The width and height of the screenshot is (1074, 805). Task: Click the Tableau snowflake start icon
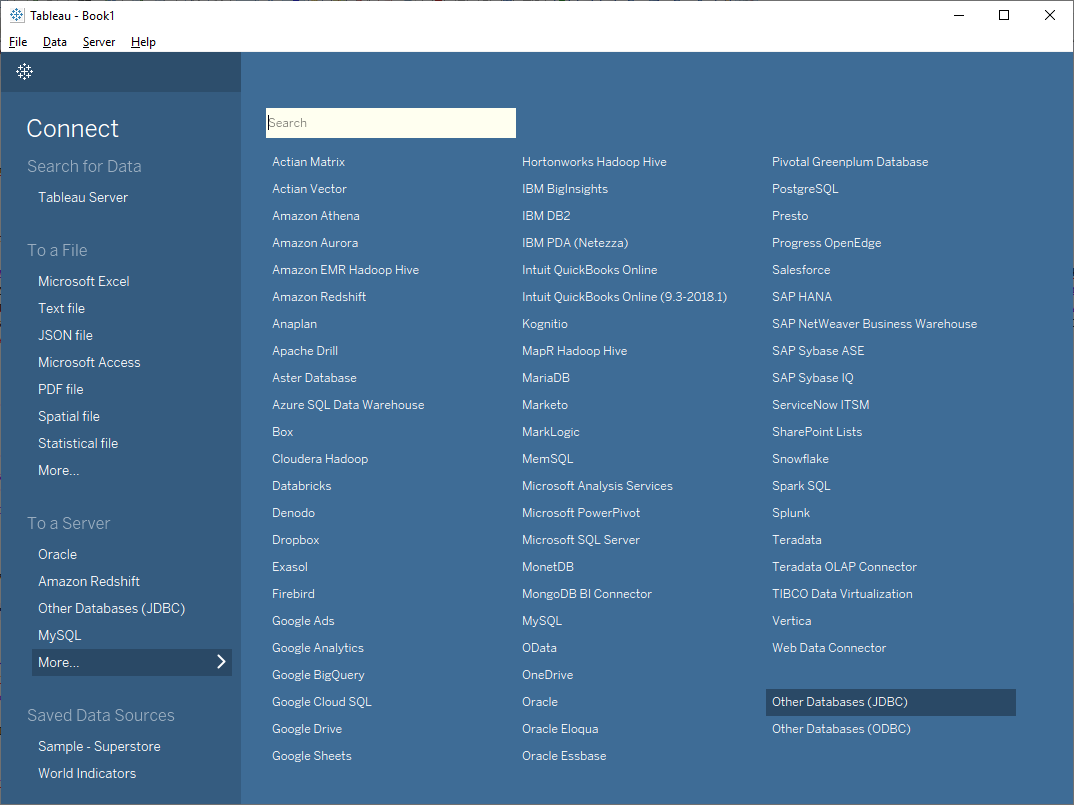tap(25, 71)
